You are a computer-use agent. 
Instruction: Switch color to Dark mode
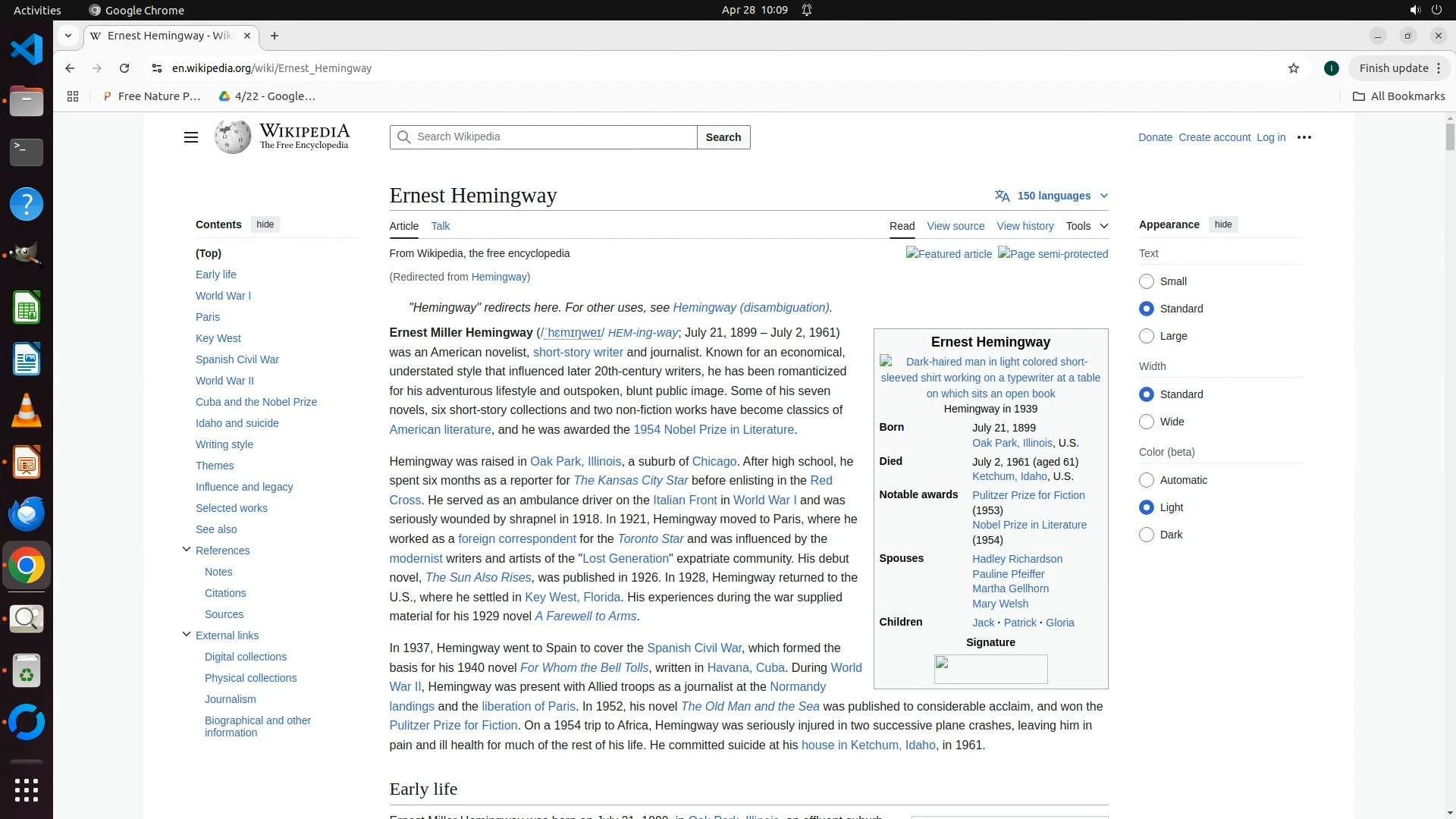click(x=1147, y=535)
